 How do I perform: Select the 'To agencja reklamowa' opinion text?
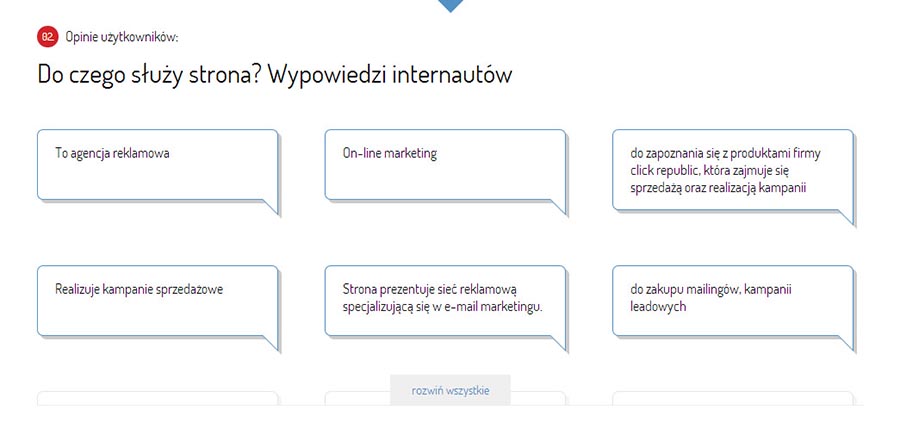pyautogui.click(x=112, y=154)
